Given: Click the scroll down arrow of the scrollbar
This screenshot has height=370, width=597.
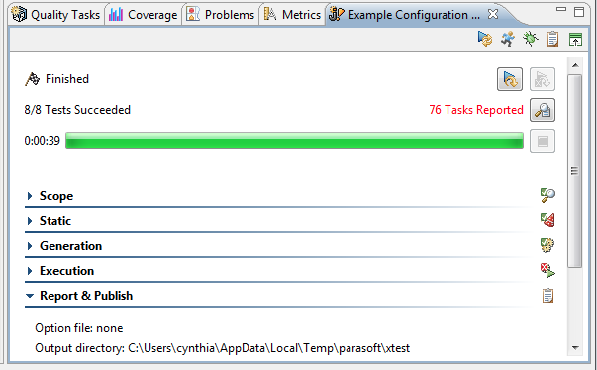Looking at the screenshot, I should point(575,348).
